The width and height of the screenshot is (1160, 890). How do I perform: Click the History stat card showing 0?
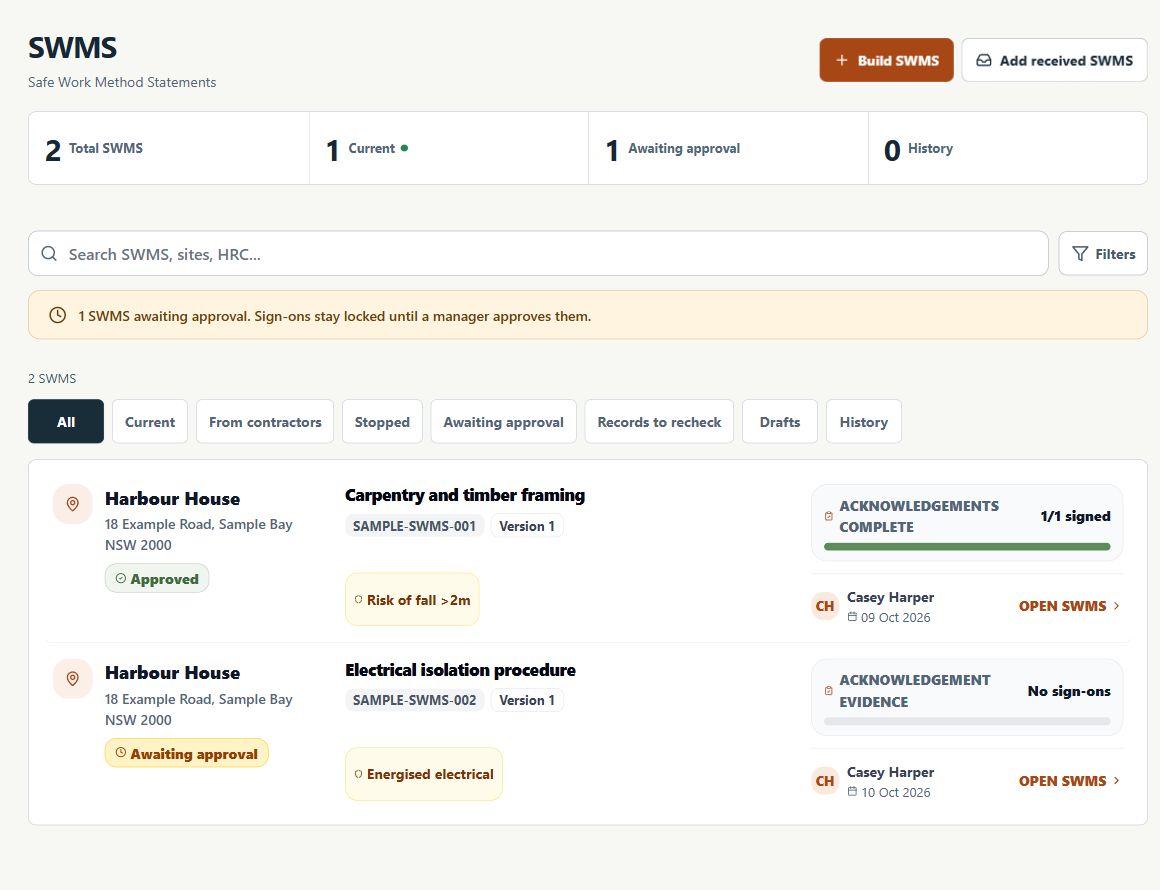(1008, 148)
